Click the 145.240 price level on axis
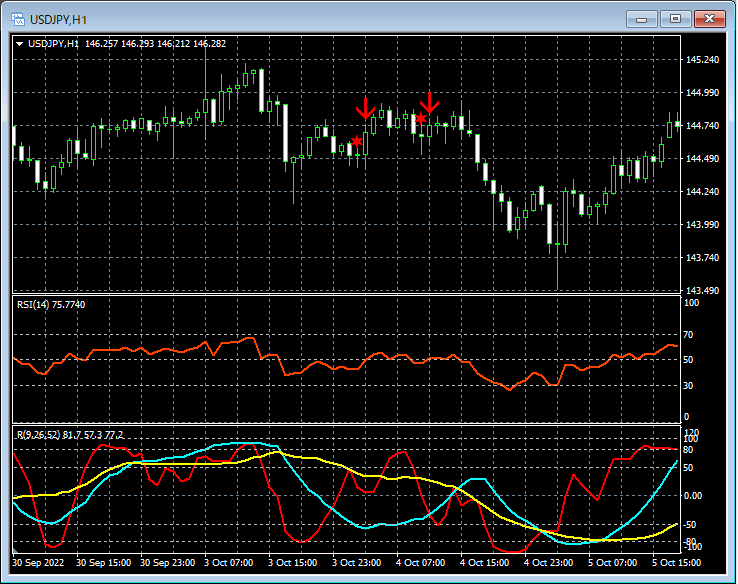Screen dimensions: 738x584 [703, 60]
